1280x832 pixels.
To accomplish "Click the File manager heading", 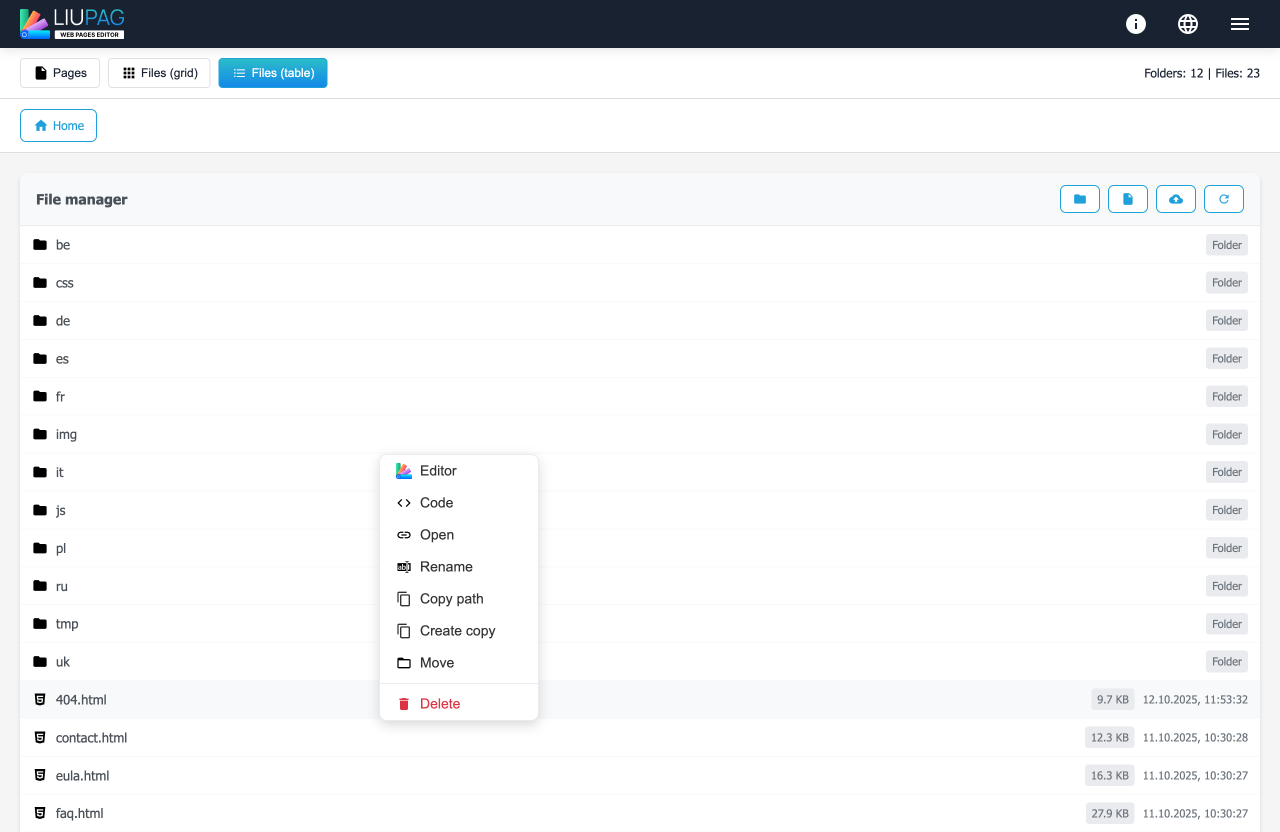I will pos(82,199).
